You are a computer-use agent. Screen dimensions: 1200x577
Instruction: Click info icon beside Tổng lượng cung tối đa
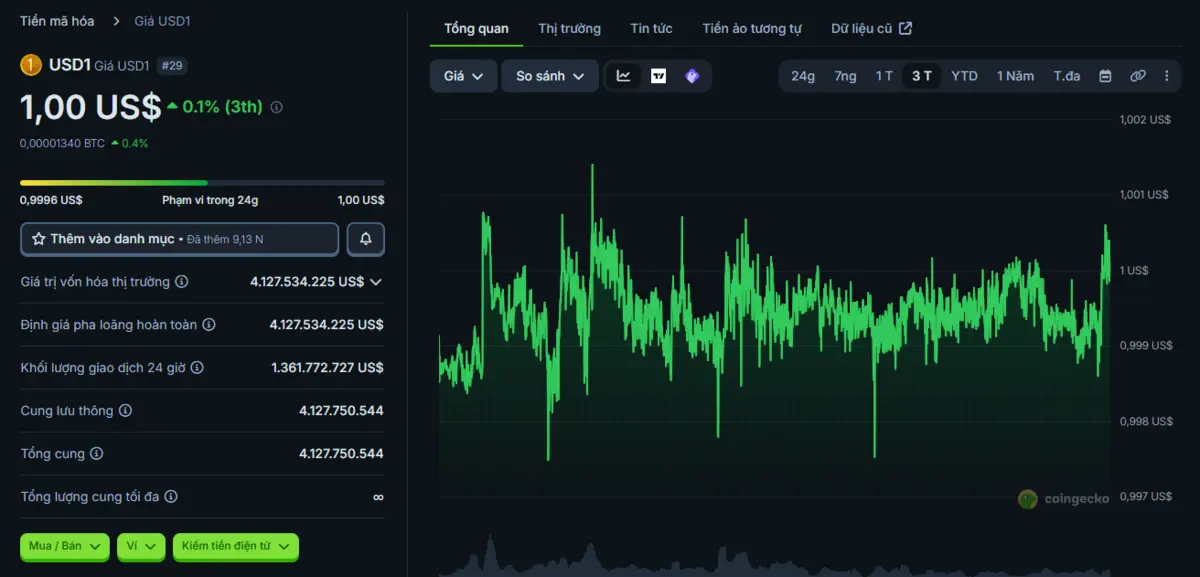(x=171, y=497)
